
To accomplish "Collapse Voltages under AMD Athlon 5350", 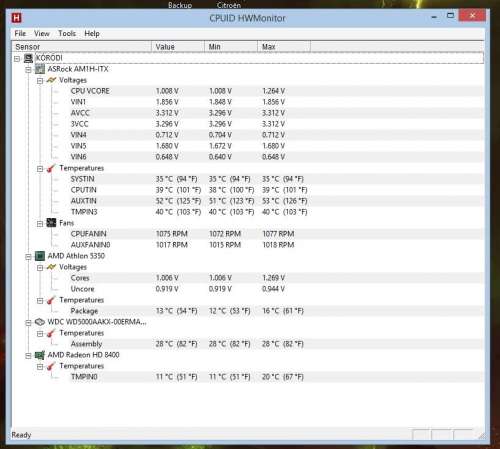I will (40, 268).
